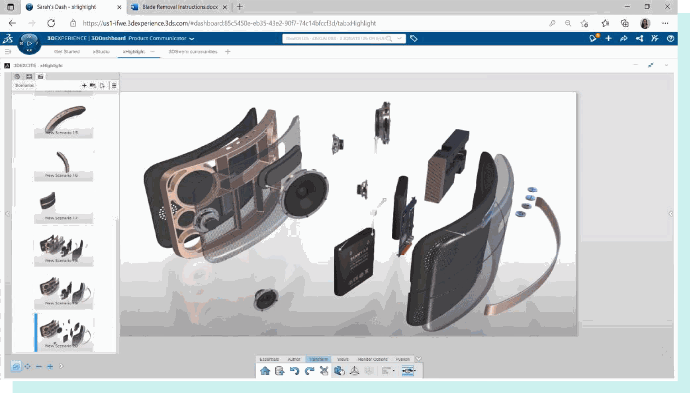
Task: Switch to the xStudio dashboard tab
Action: coord(101,52)
